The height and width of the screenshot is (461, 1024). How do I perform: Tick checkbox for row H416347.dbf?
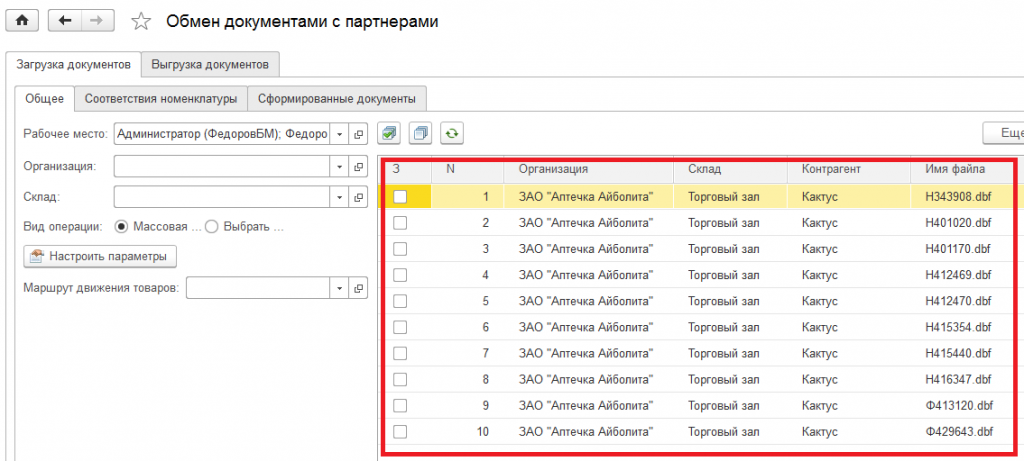(400, 379)
